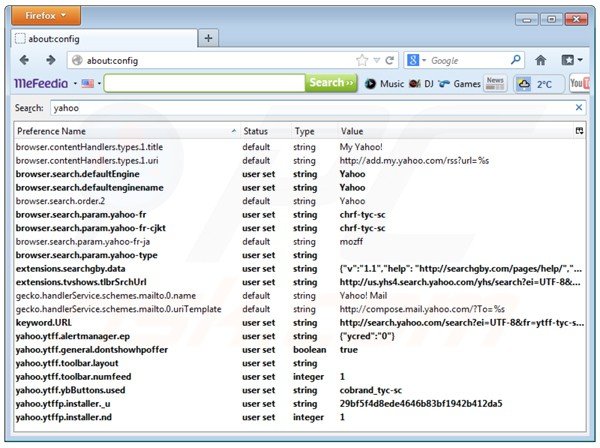Select browser.search.param.yahoo-fr preference
This screenshot has width=600, height=448.
300,215
